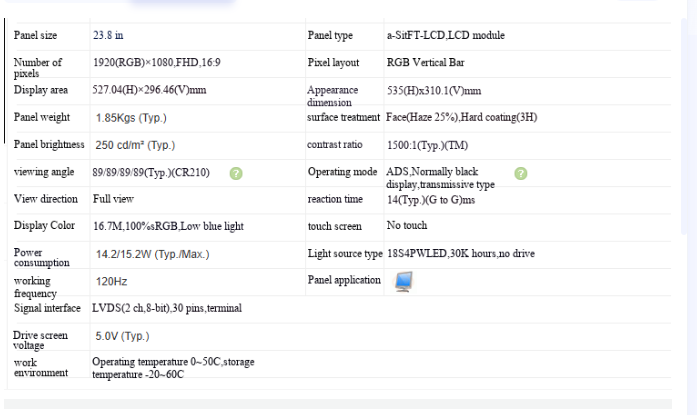Click the a-SiTFT-LCD panel type value
697x415 pixels.
(445, 35)
